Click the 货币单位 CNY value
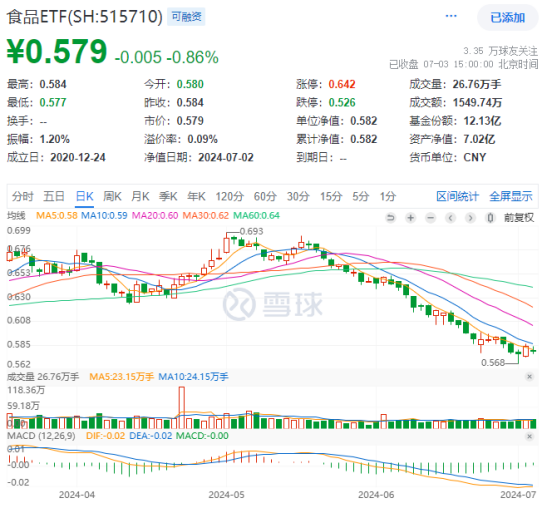Image resolution: width=542 pixels, height=508 pixels. 475,157
